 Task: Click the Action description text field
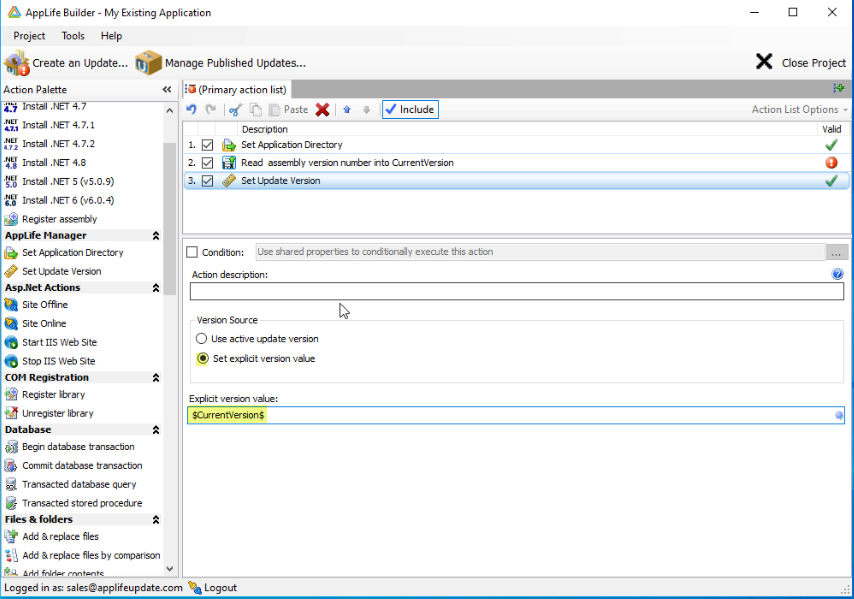[x=517, y=291]
